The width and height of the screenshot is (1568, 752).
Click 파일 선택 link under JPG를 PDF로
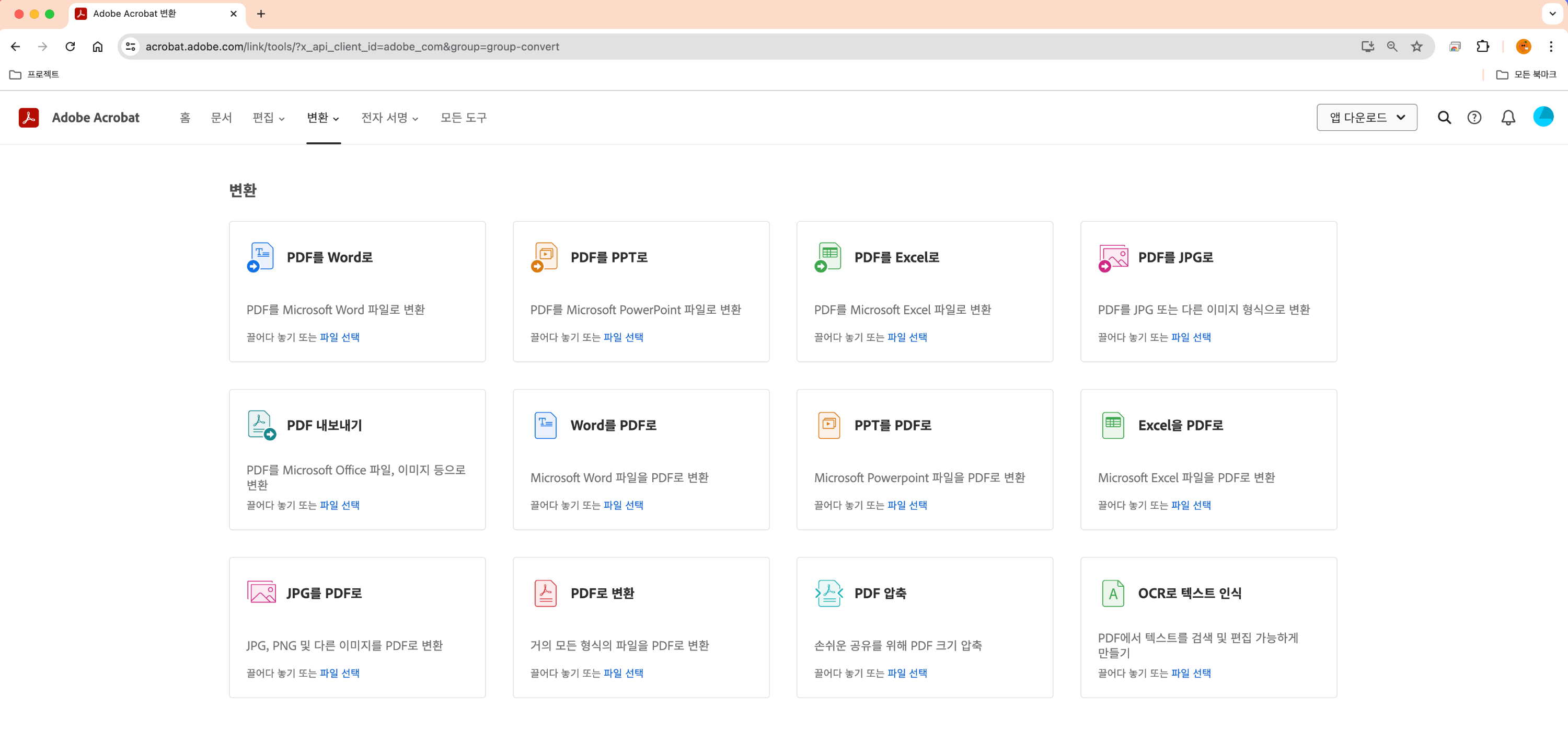pyautogui.click(x=340, y=673)
